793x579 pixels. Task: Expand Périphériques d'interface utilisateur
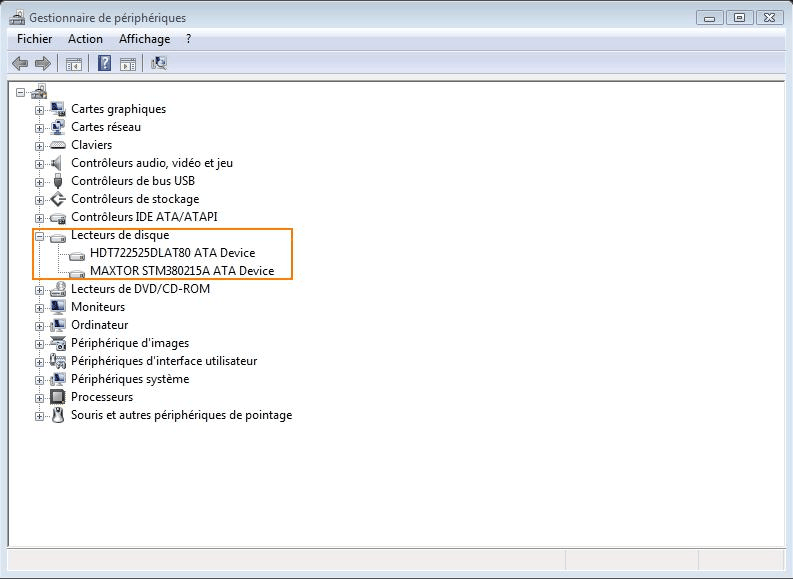39,362
